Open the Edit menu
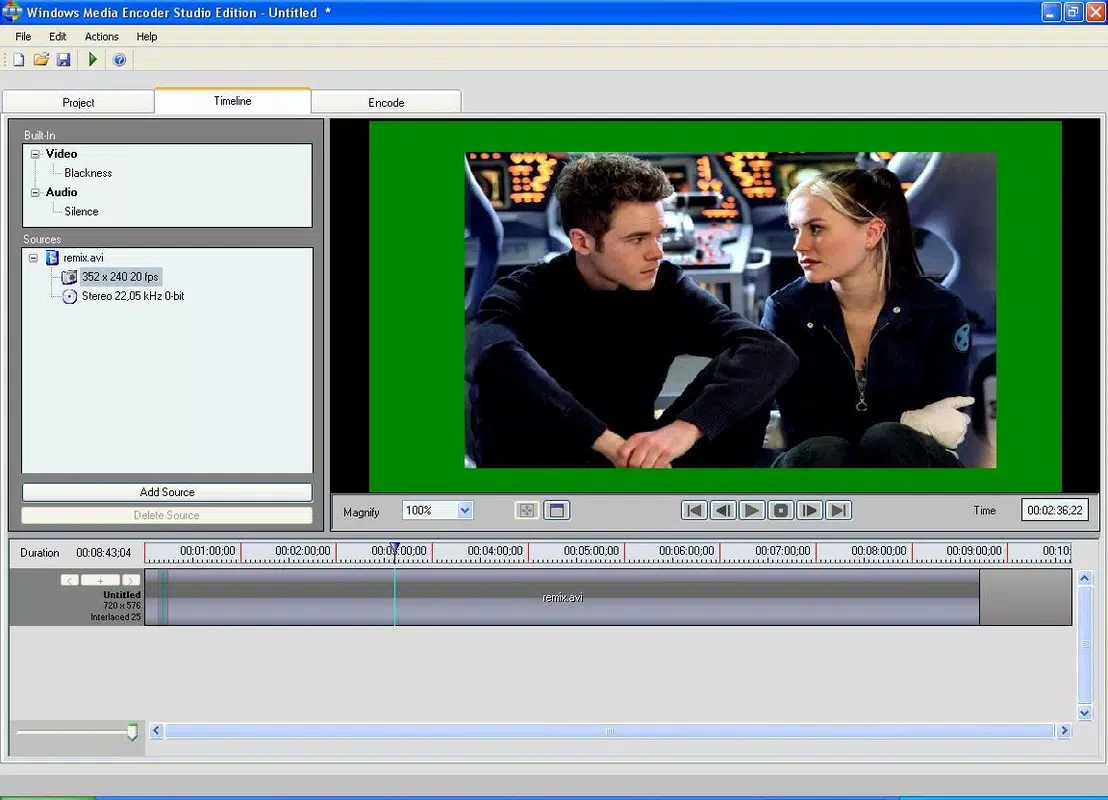 pos(57,37)
